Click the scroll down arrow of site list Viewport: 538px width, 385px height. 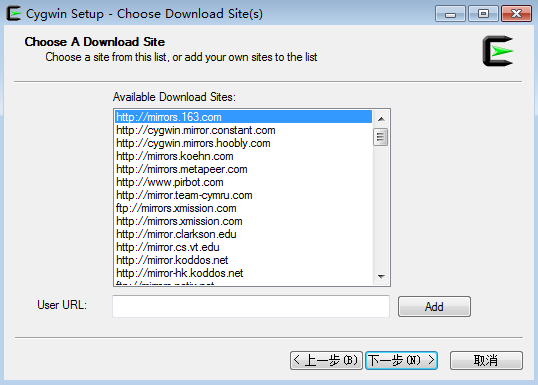pos(381,277)
